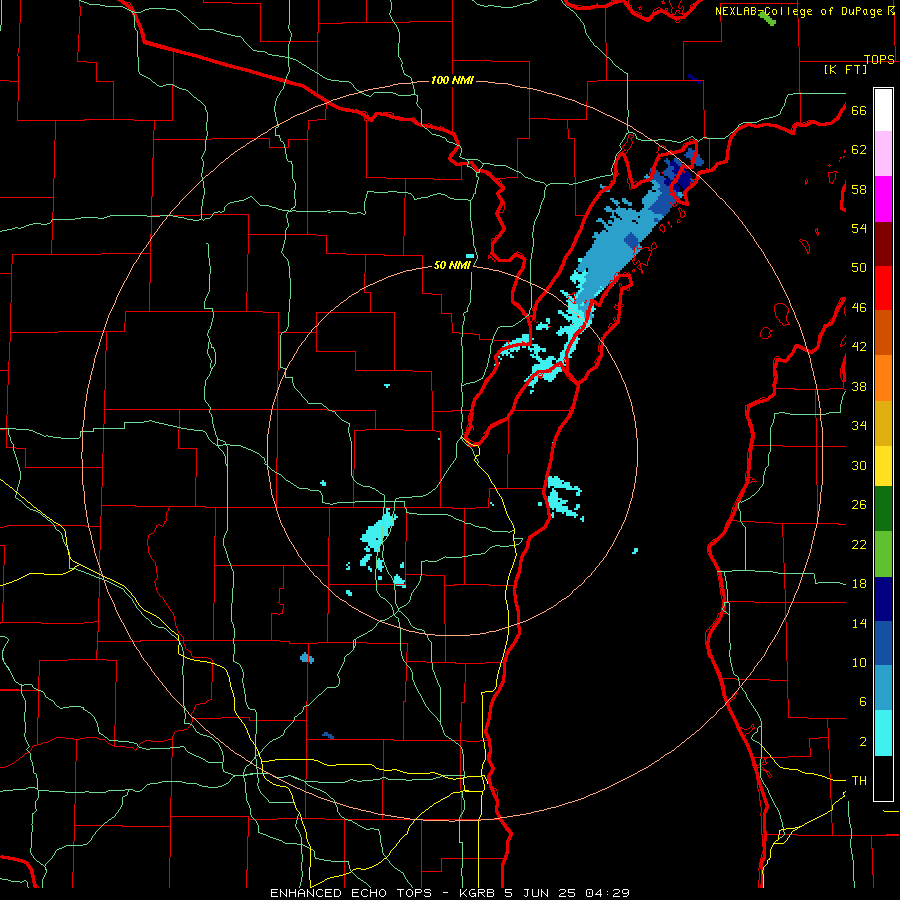Click the legend value '6'
The height and width of the screenshot is (900, 900).
pyautogui.click(x=863, y=702)
